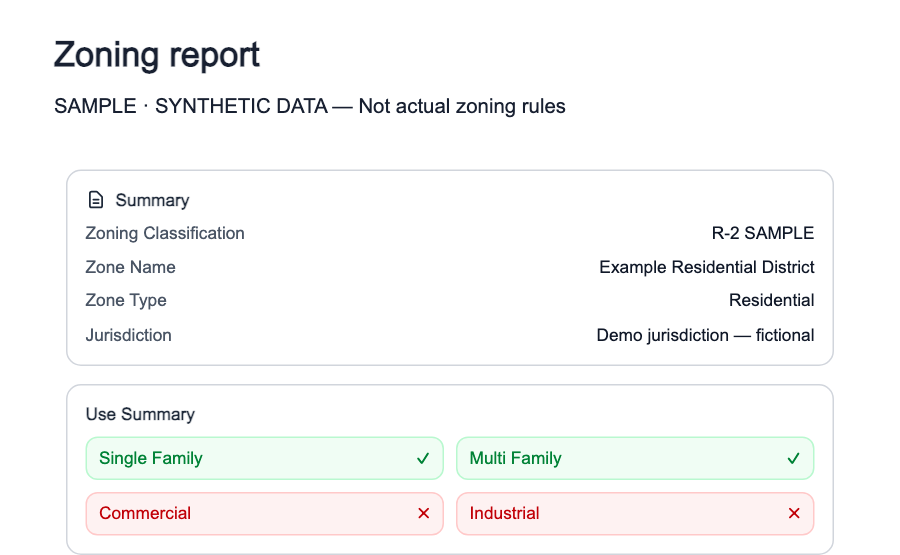Click the SAMPLE SYNTHETIC DATA subtitle
Viewport: 900px width, 555px height.
click(310, 106)
